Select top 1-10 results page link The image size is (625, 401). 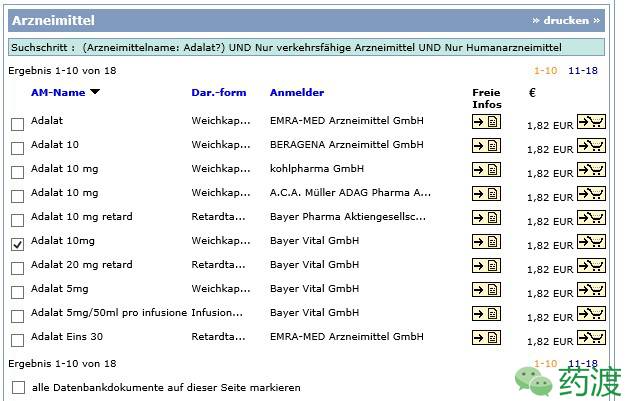[x=545, y=71]
